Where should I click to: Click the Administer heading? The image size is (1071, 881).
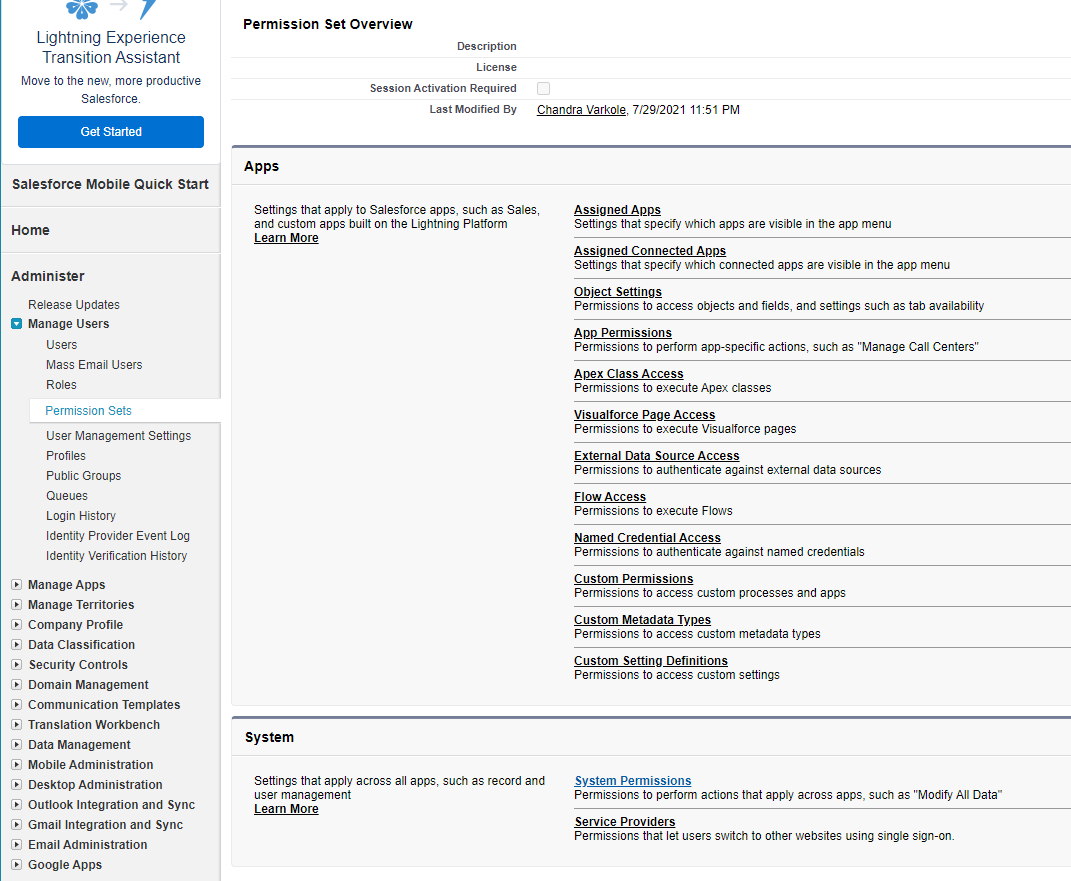click(48, 276)
